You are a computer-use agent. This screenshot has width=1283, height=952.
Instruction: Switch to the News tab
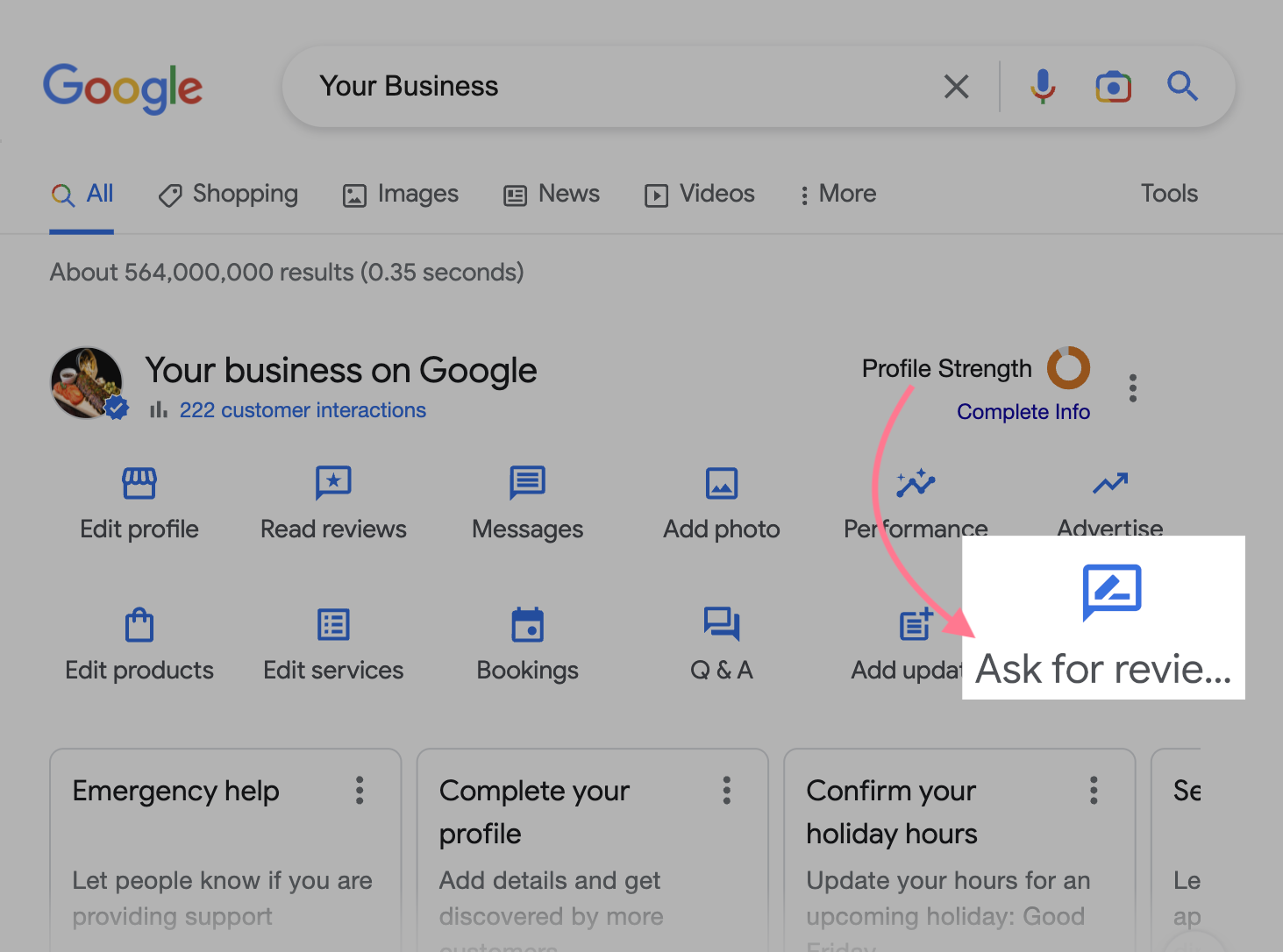point(551,194)
